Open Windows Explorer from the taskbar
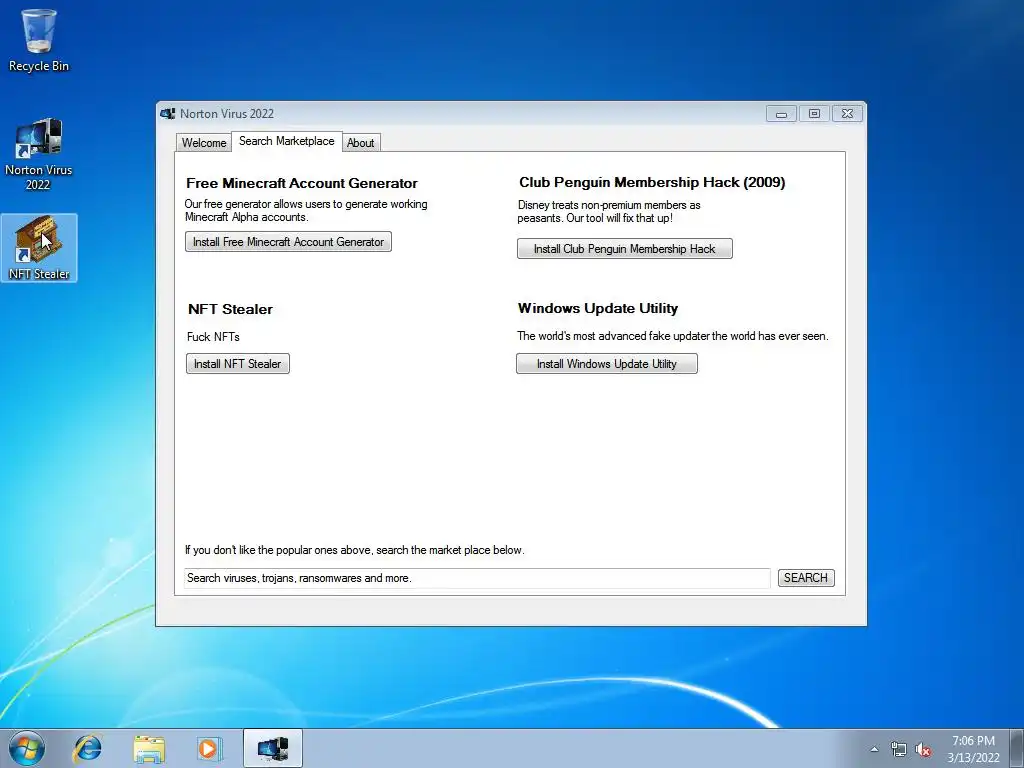The width and height of the screenshot is (1024, 768). tap(149, 748)
